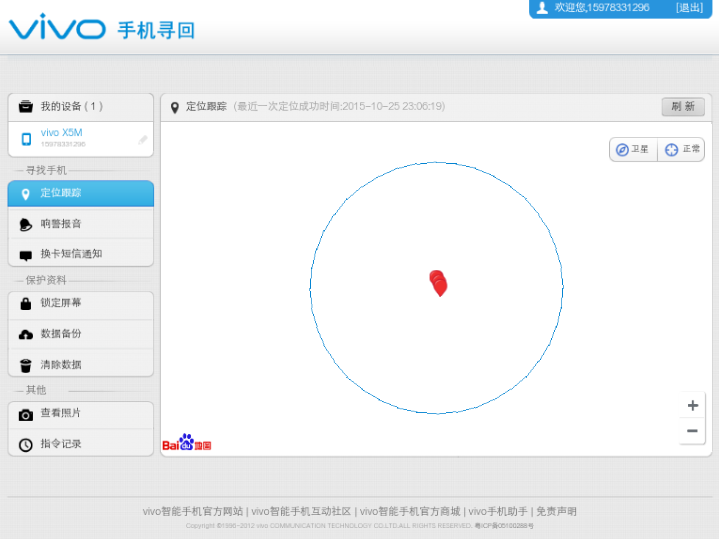Screen dimensions: 719x539
Task: Click the 刷新 refresh button
Action: point(683,107)
